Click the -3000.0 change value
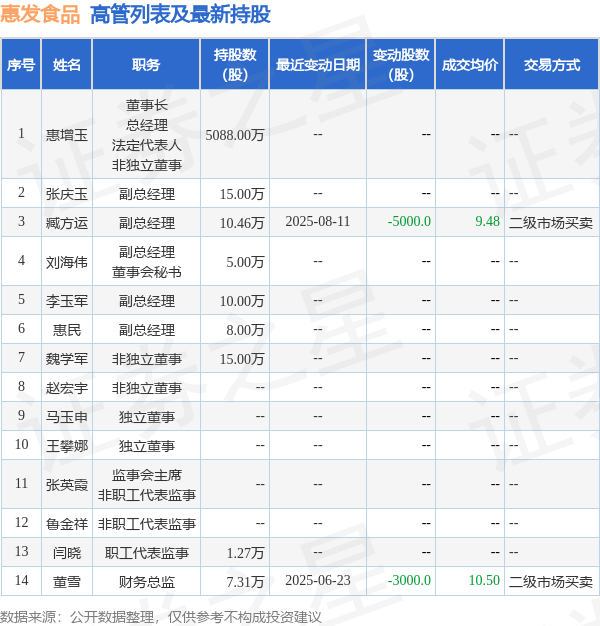This screenshot has height=626, width=600. pyautogui.click(x=409, y=580)
